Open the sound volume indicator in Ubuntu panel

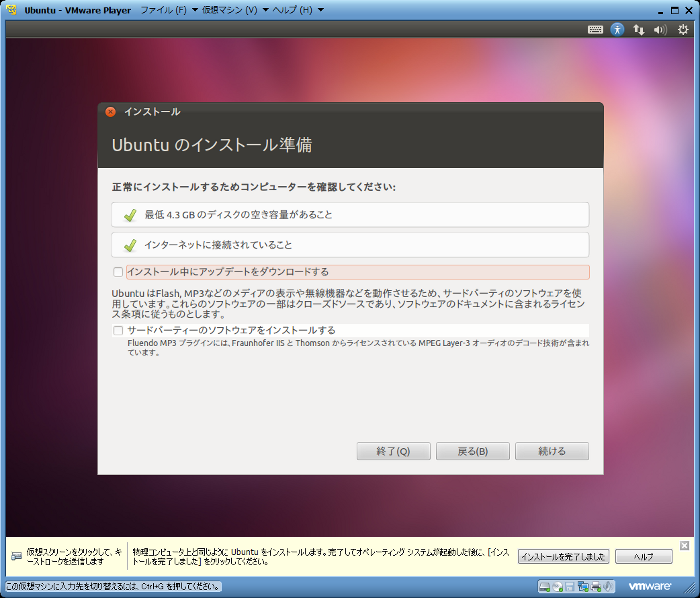coord(660,30)
